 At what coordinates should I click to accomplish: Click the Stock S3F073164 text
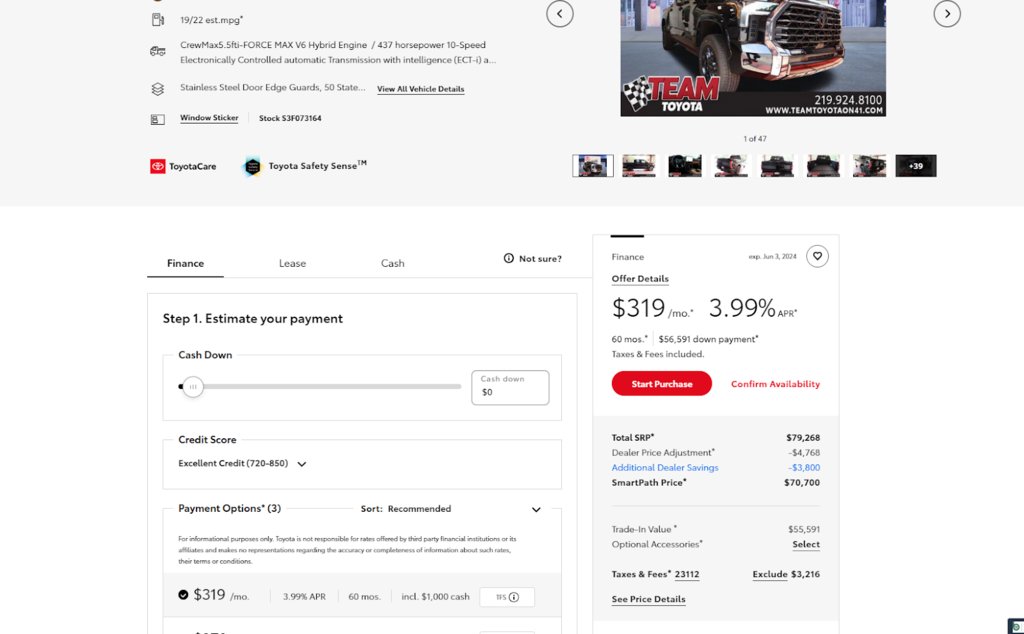290,118
